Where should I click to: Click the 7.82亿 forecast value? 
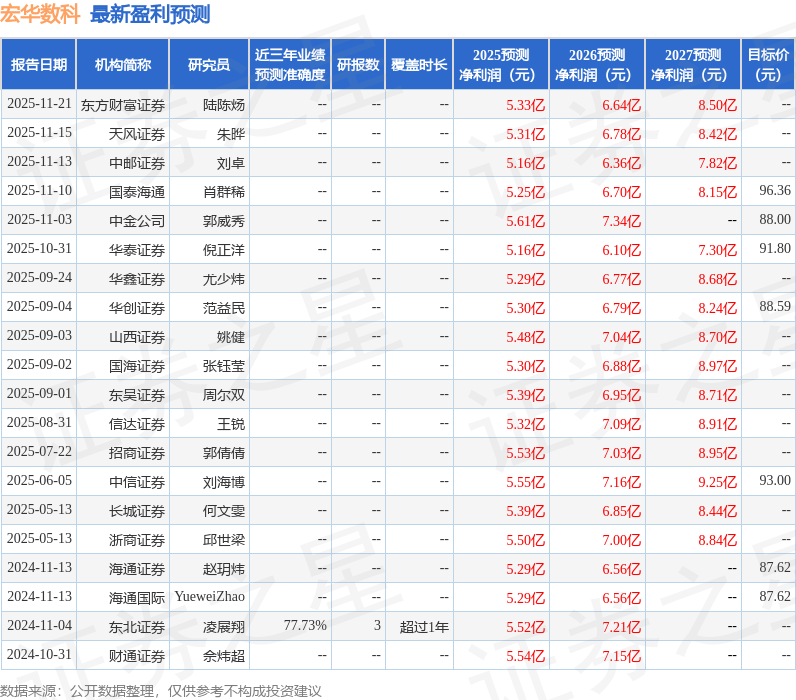pyautogui.click(x=717, y=163)
